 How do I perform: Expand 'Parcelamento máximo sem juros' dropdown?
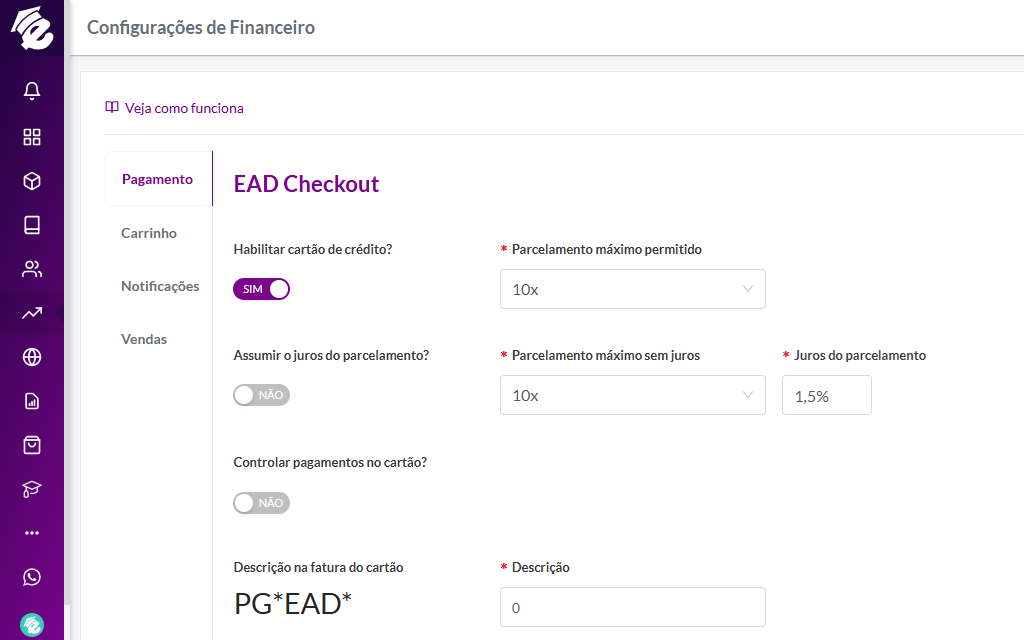click(x=632, y=395)
